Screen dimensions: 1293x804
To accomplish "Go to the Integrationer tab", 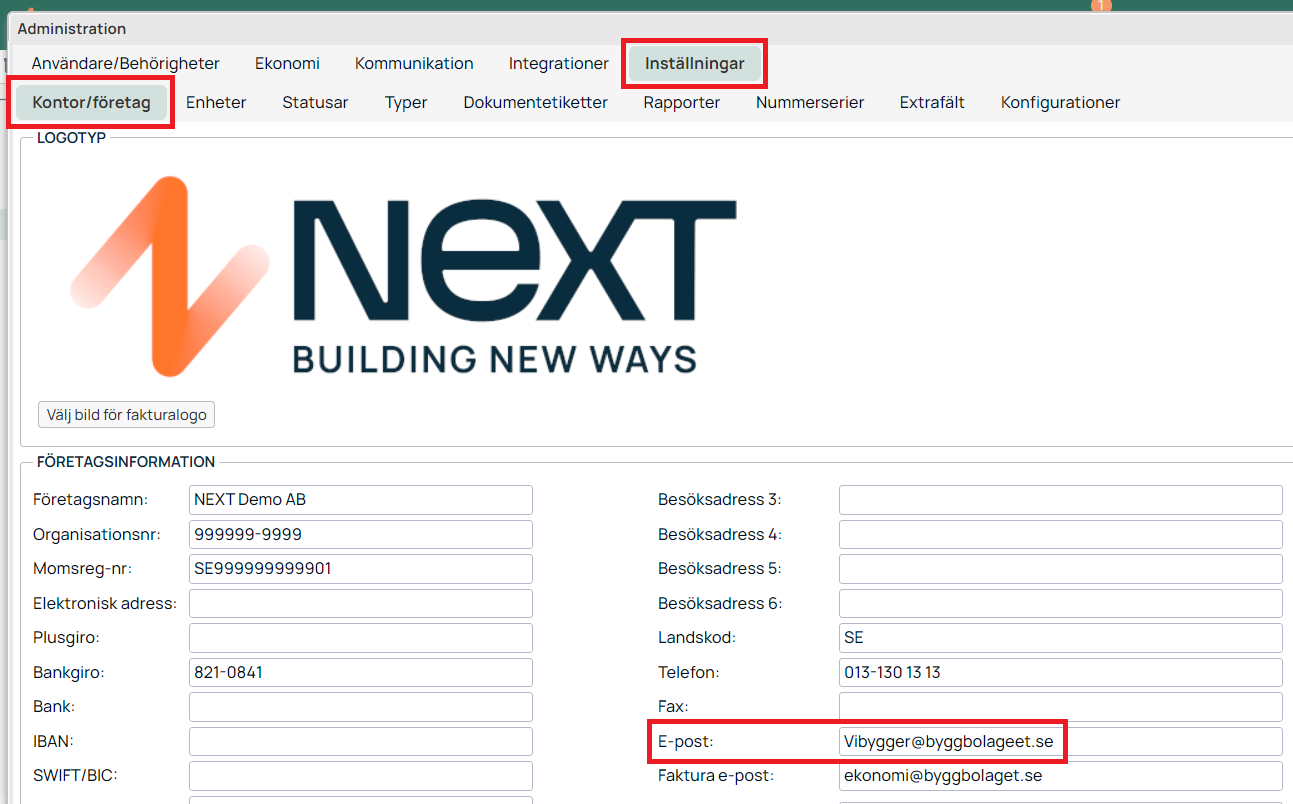I will 558,63.
